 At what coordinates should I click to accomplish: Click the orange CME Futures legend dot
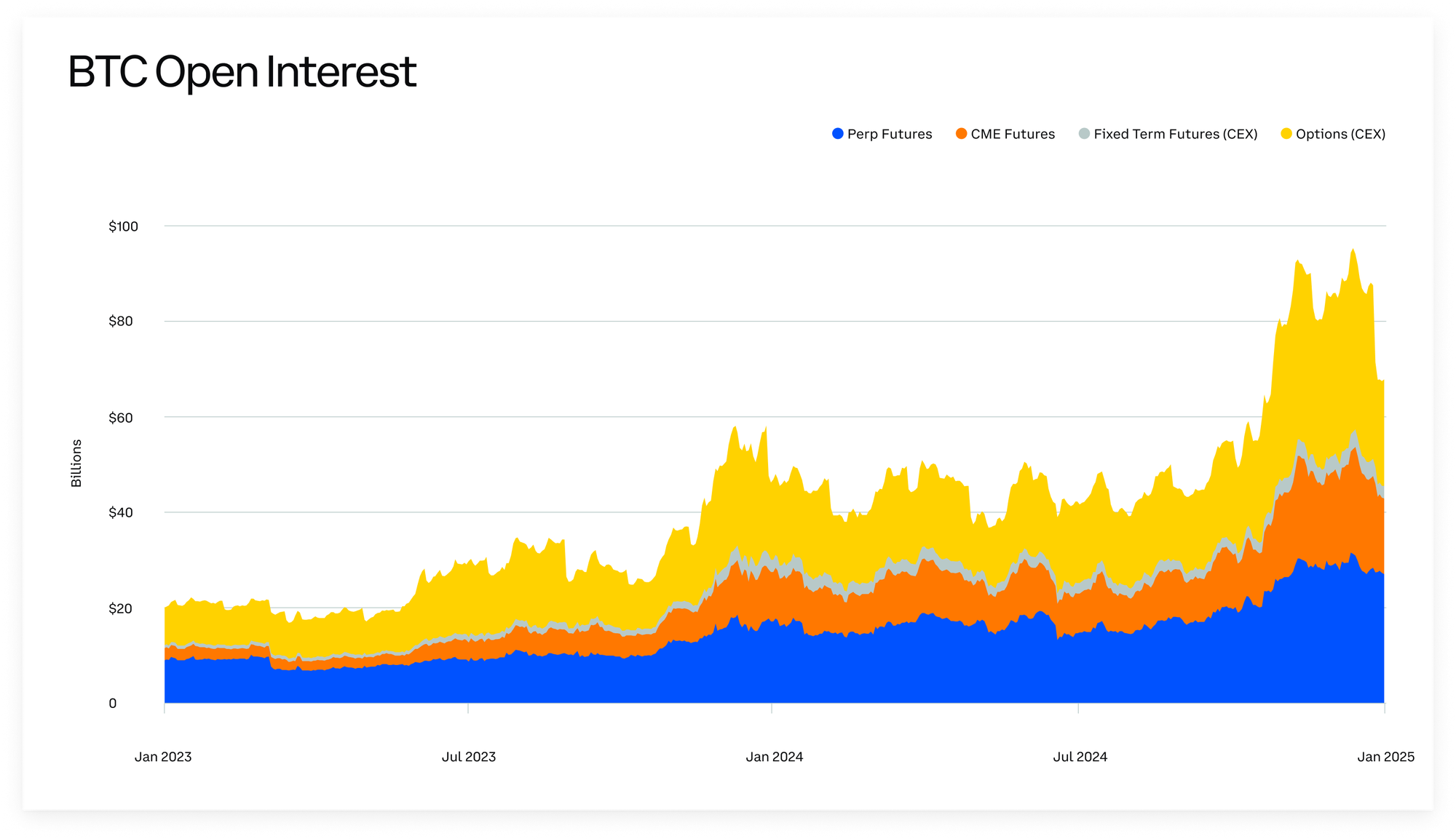[961, 134]
